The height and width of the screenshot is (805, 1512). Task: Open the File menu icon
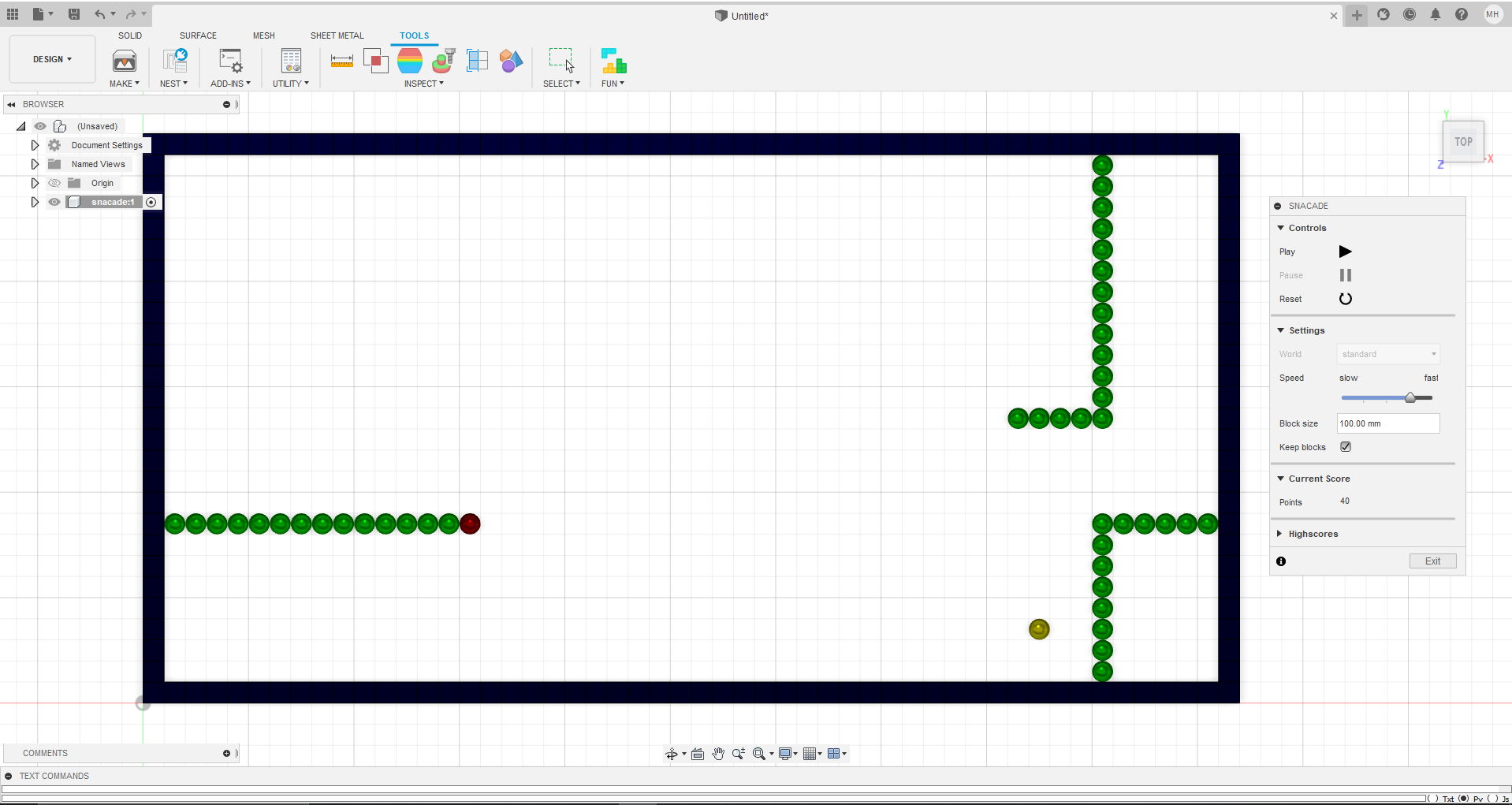(39, 14)
